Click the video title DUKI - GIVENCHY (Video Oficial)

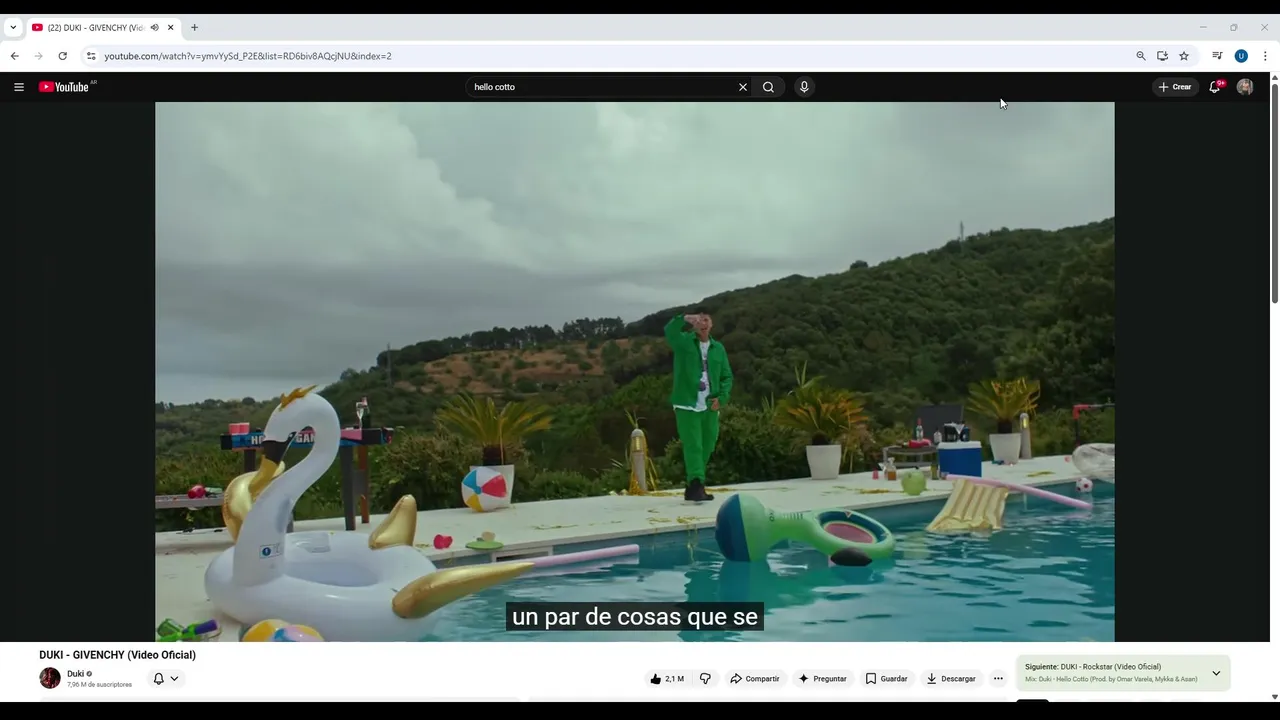[118, 655]
